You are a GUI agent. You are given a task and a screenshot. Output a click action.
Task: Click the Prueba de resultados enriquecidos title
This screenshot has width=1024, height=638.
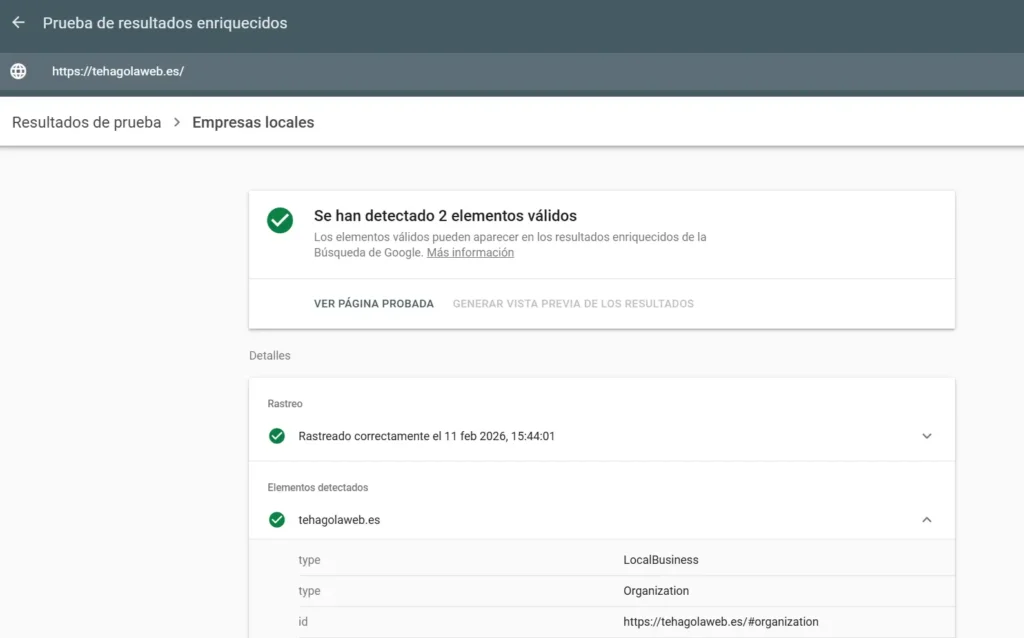[165, 23]
